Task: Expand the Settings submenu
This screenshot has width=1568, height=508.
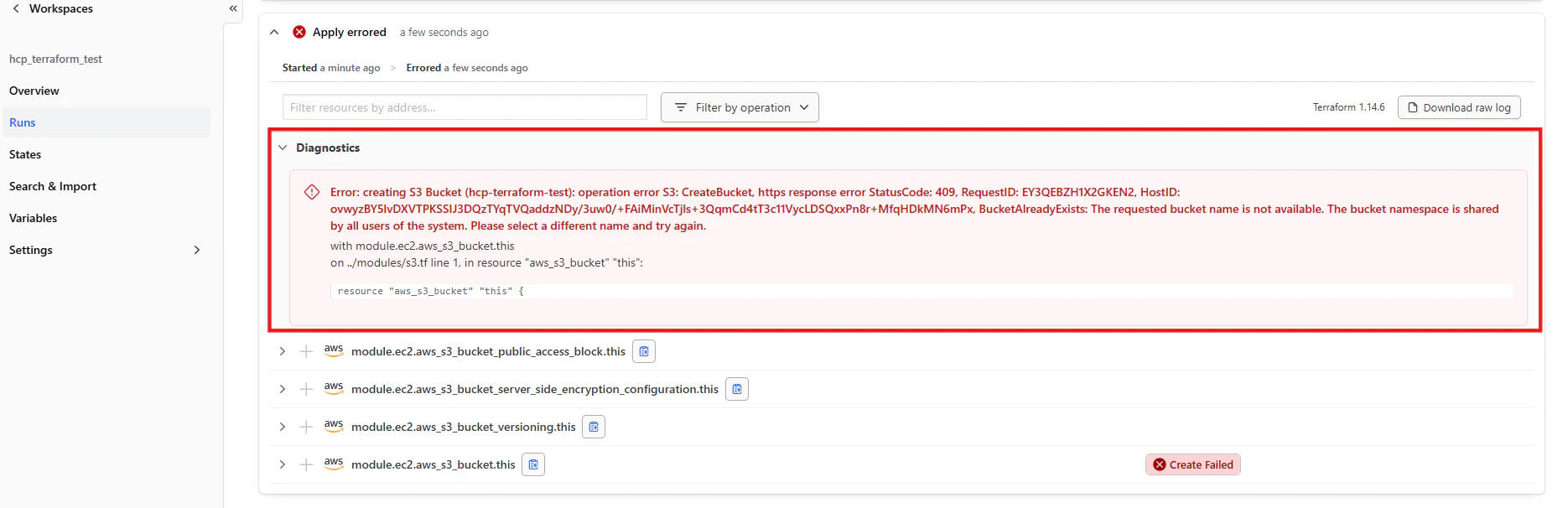Action: 106,250
